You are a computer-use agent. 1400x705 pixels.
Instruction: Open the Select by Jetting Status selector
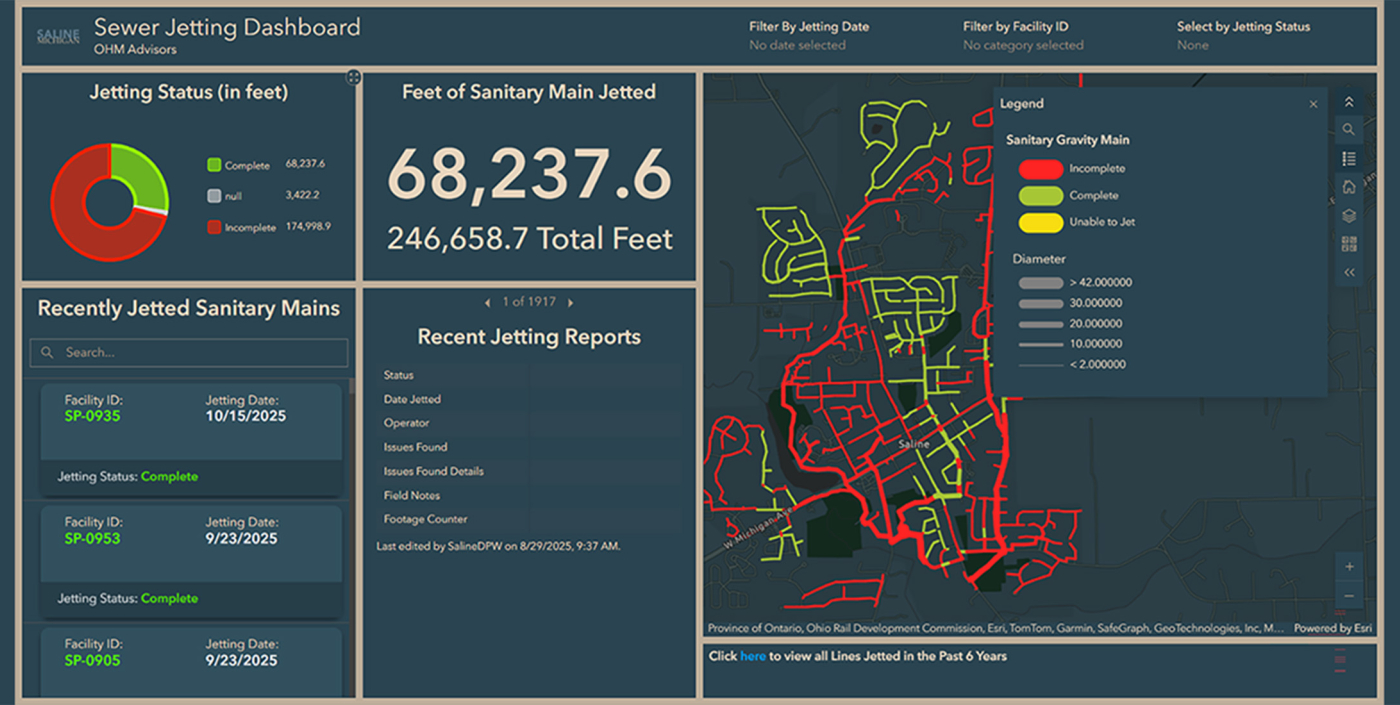(1243, 36)
